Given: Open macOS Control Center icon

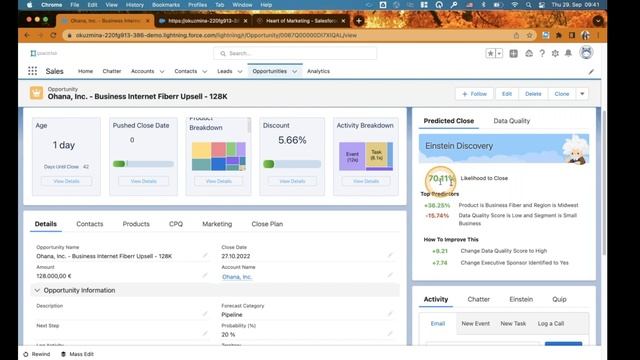Looking at the screenshot, I should click(x=542, y=5).
